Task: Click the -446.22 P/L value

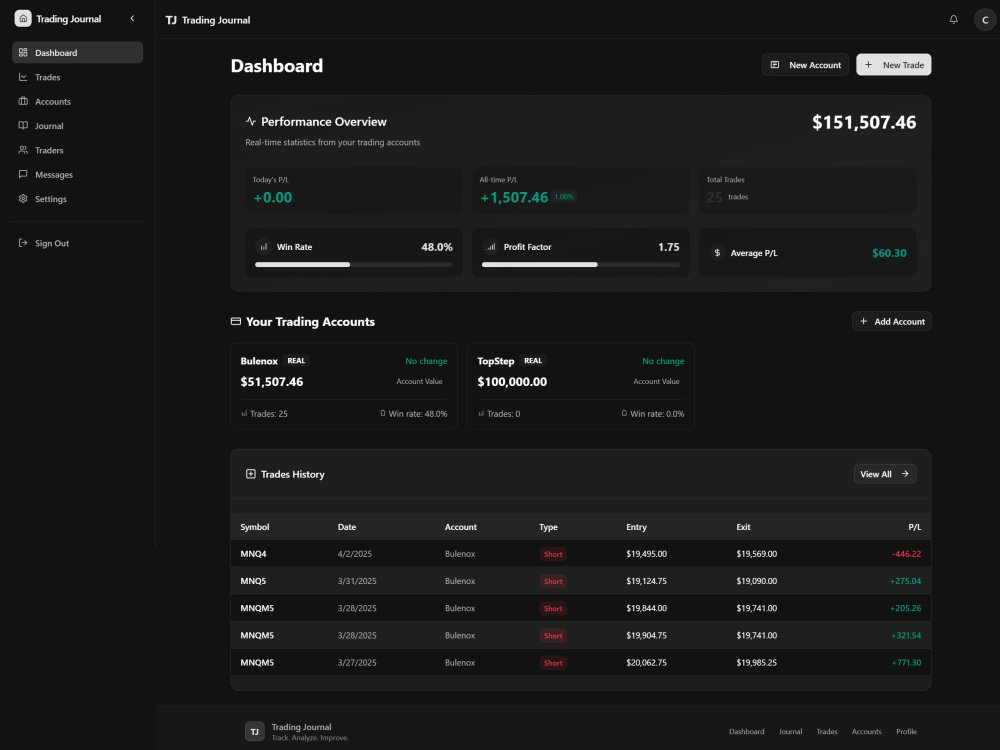Action: 906,554
